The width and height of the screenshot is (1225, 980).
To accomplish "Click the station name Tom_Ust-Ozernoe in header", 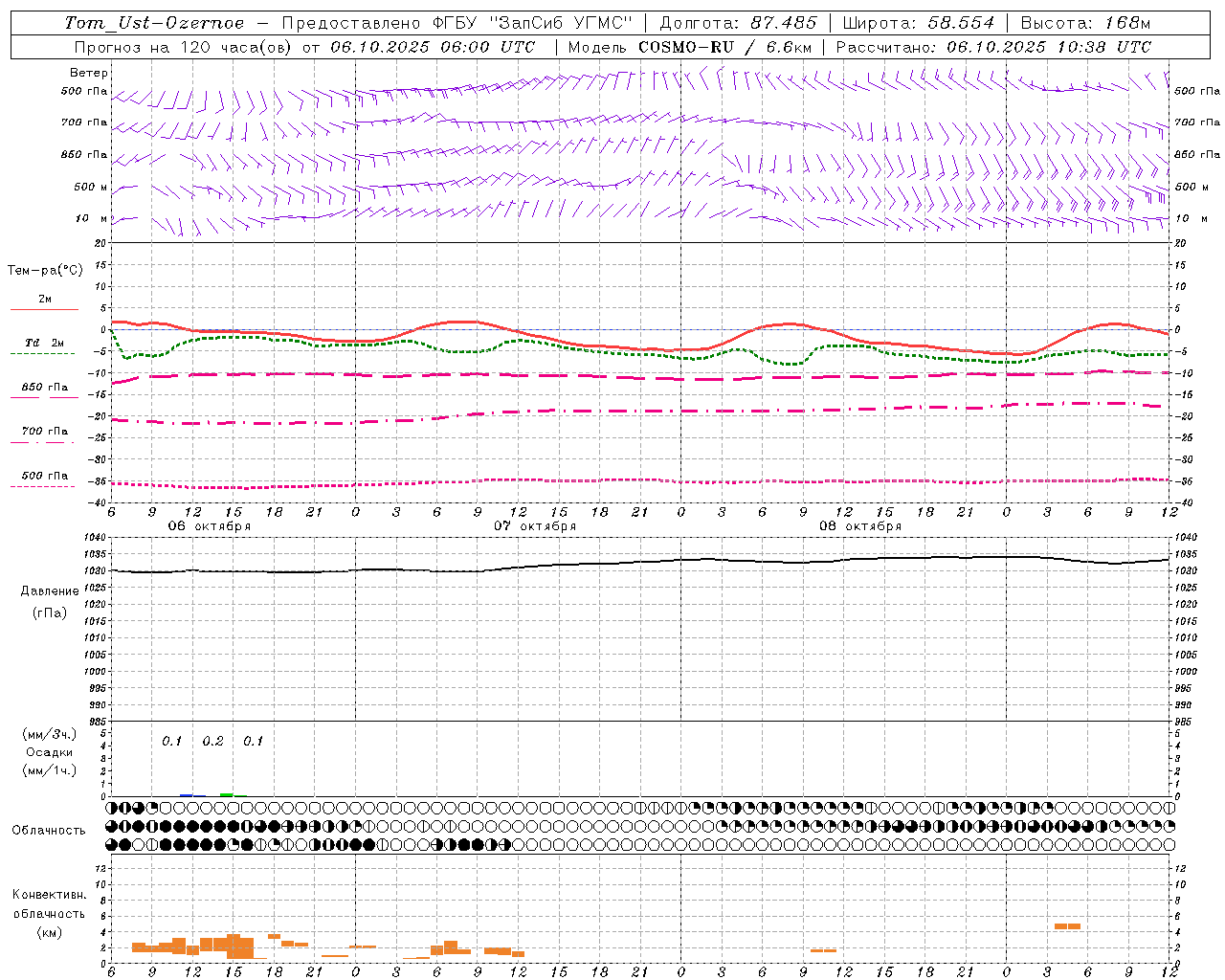I will coord(154,23).
